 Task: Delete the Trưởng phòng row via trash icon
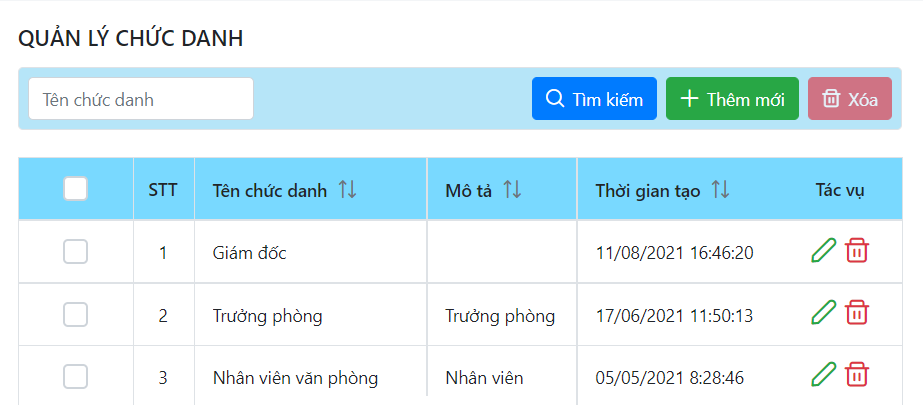pyautogui.click(x=857, y=313)
